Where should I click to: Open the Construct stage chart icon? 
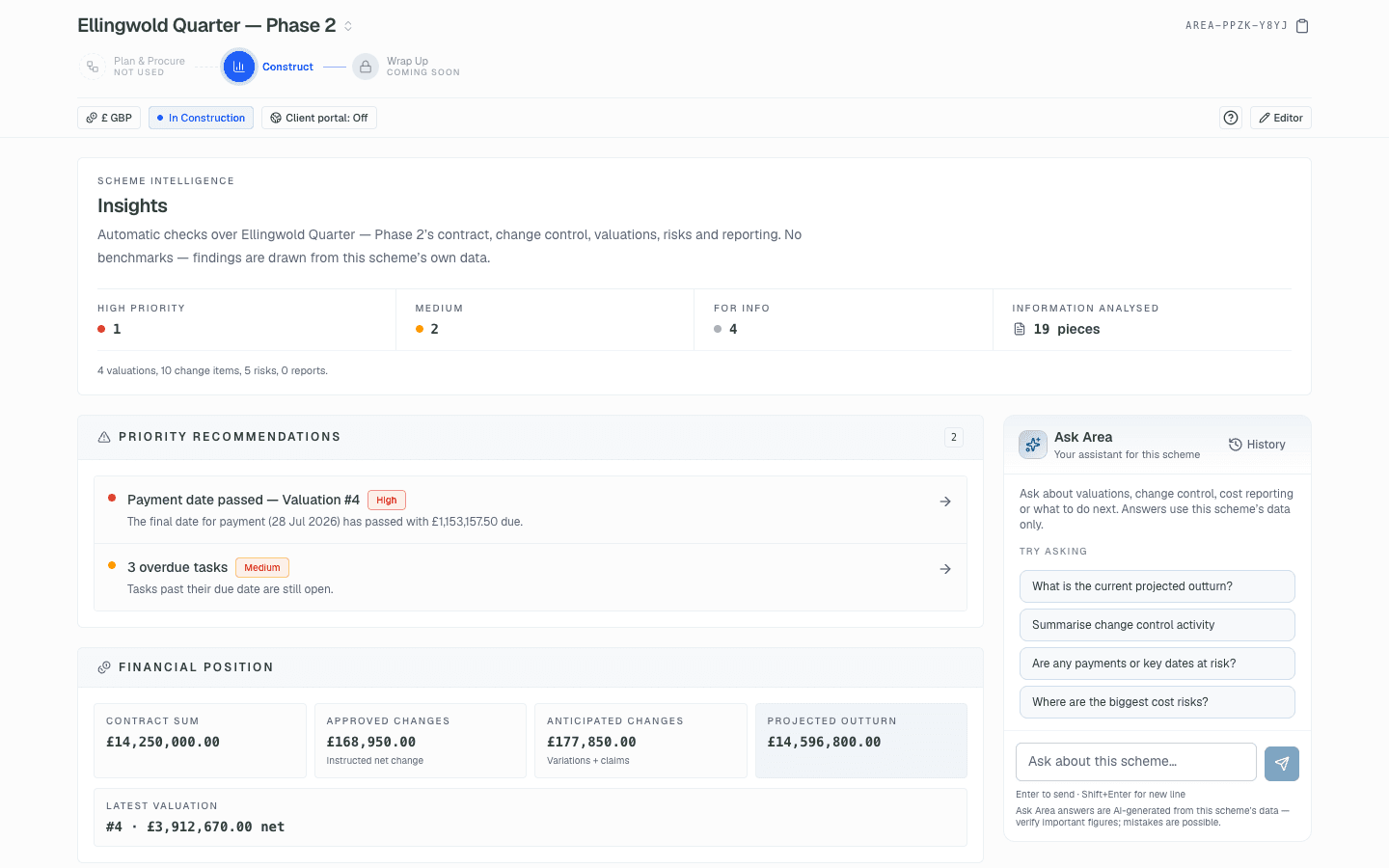(239, 67)
